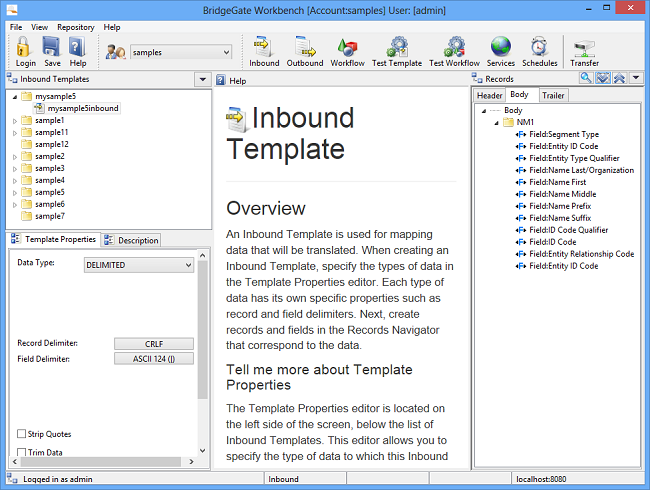Screen dimensions: 650x490
Task: Click the properties vertical scrollbar down arrow
Action: pos(203,450)
